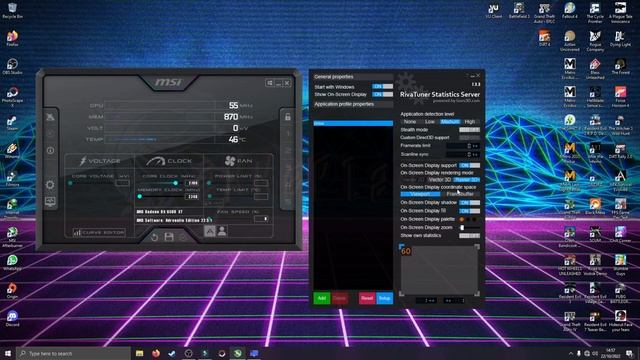Select the Voltage section header in Afterburner
Image resolution: width=640 pixels, height=360 pixels.
coord(100,161)
